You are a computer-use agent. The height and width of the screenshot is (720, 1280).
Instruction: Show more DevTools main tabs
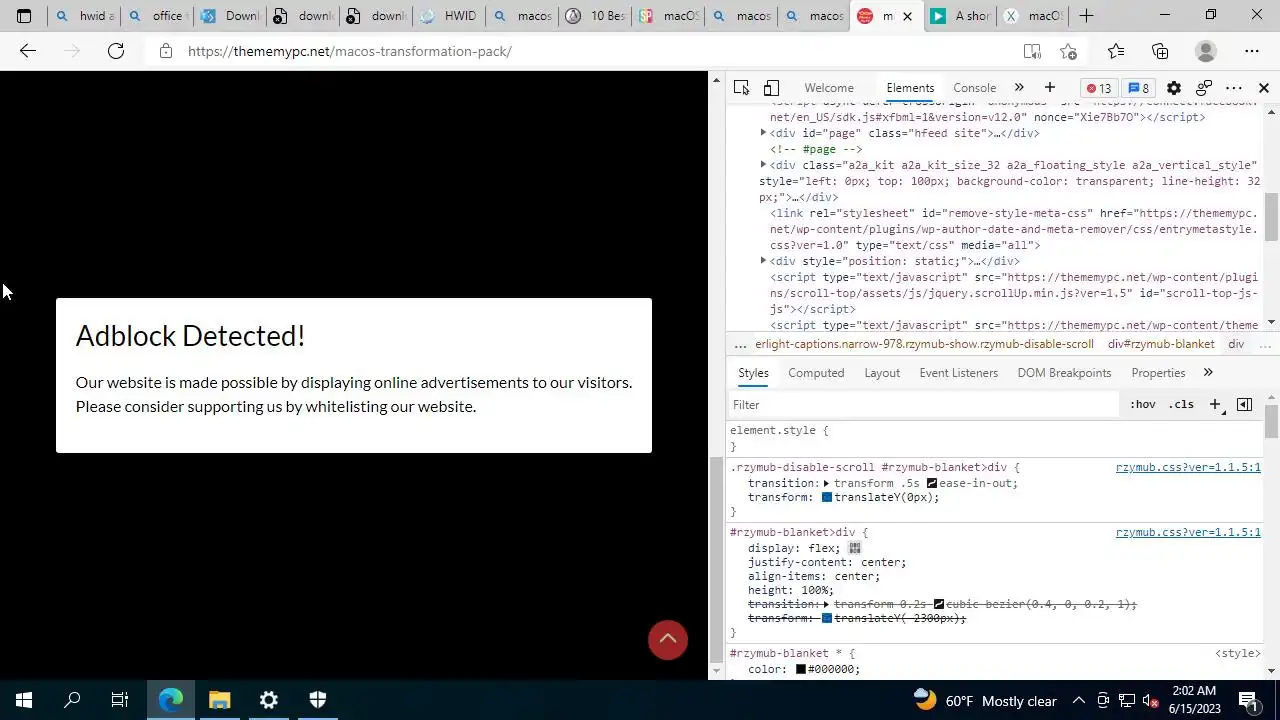pyautogui.click(x=1018, y=88)
